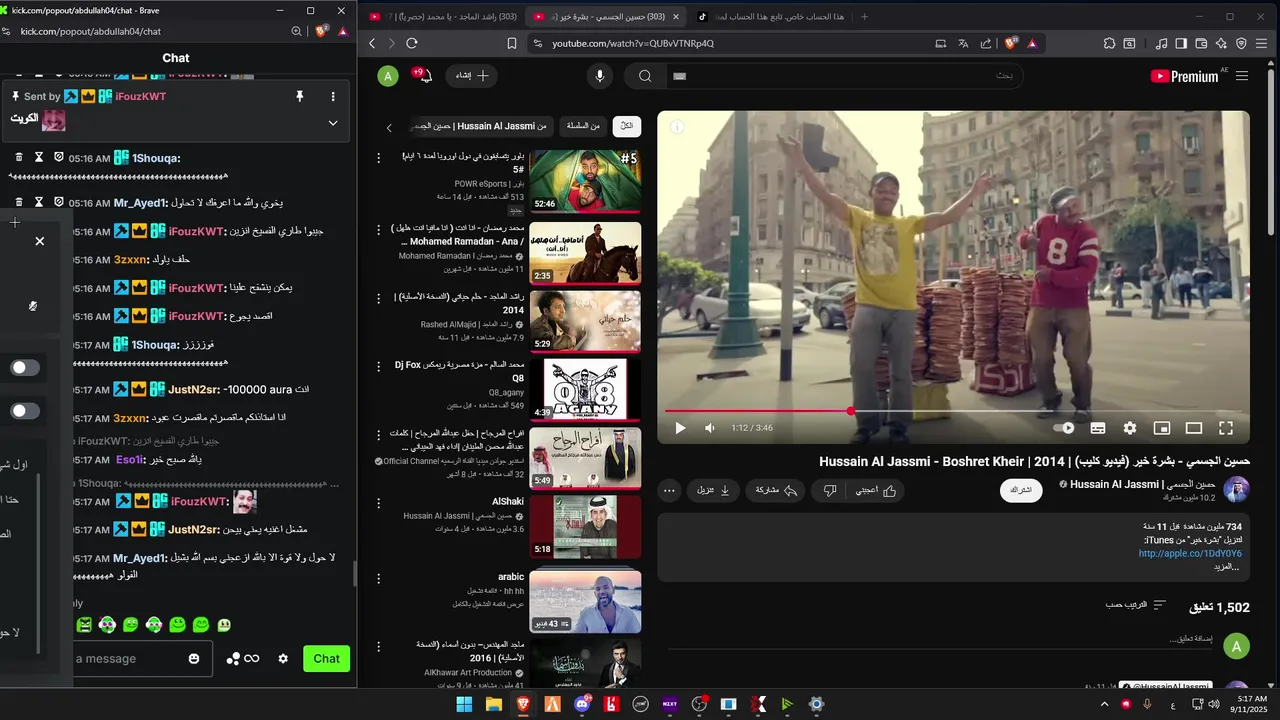
Task: Like the Boshret Kheir video
Action: pos(876,490)
